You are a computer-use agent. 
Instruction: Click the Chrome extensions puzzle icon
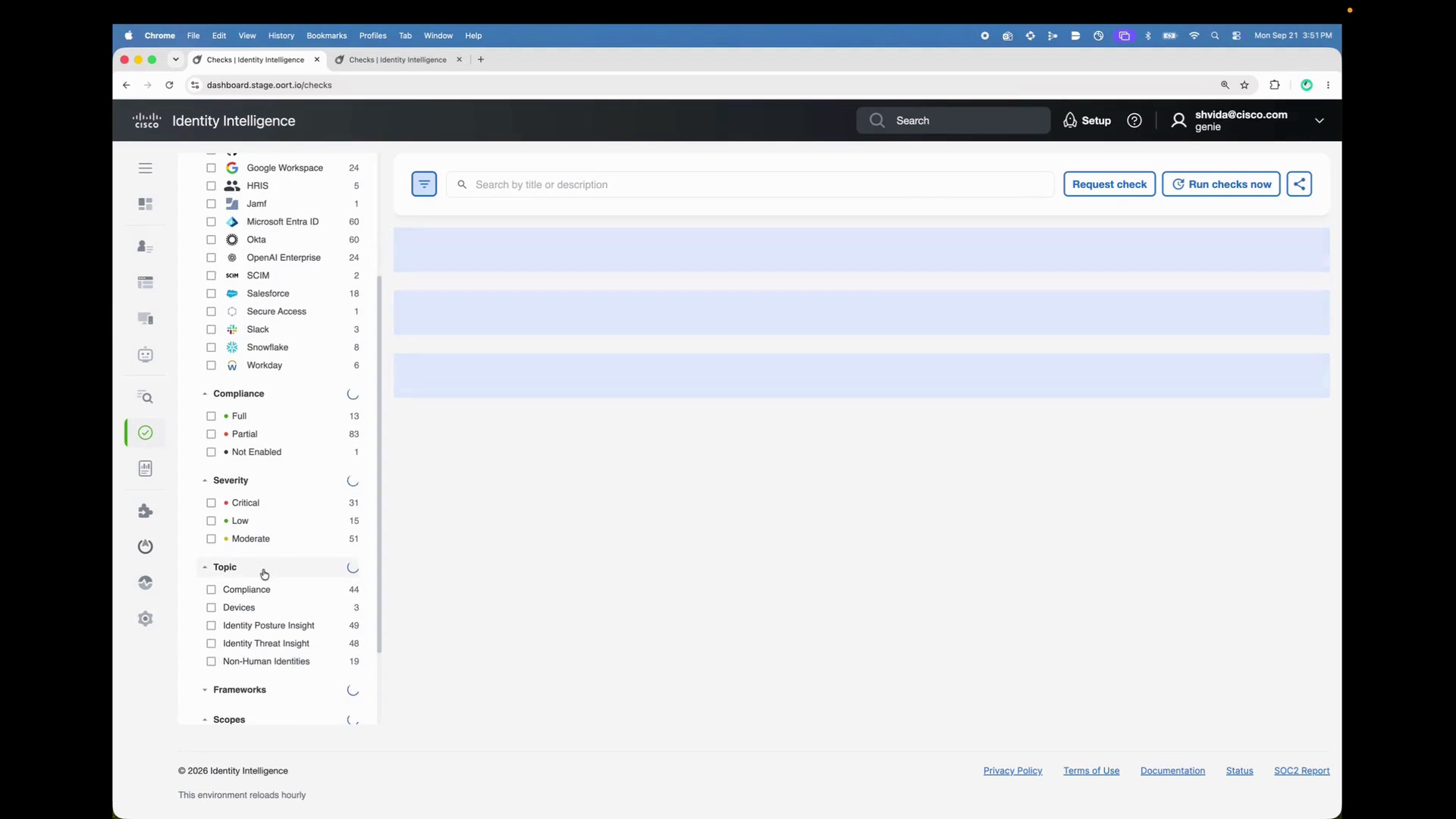tap(1275, 85)
